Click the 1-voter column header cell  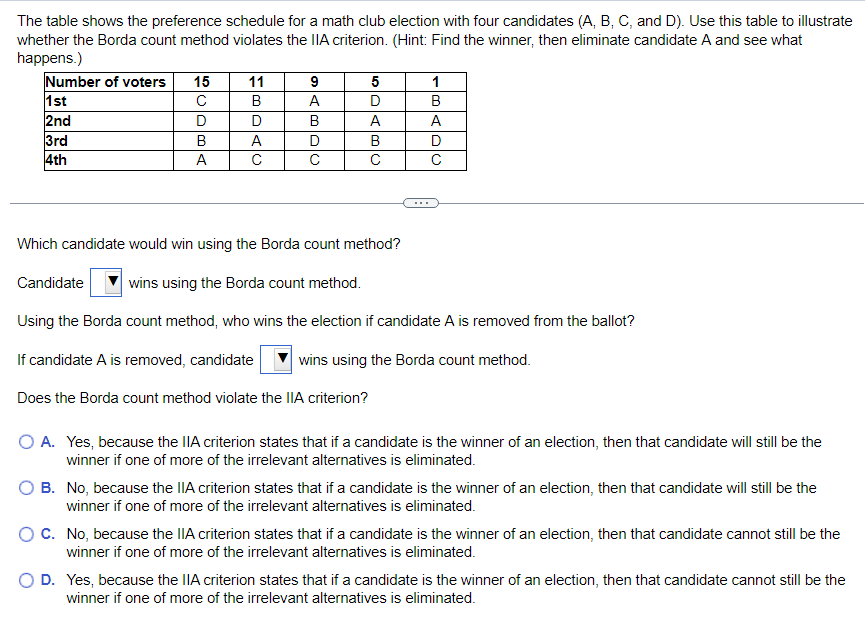436,82
